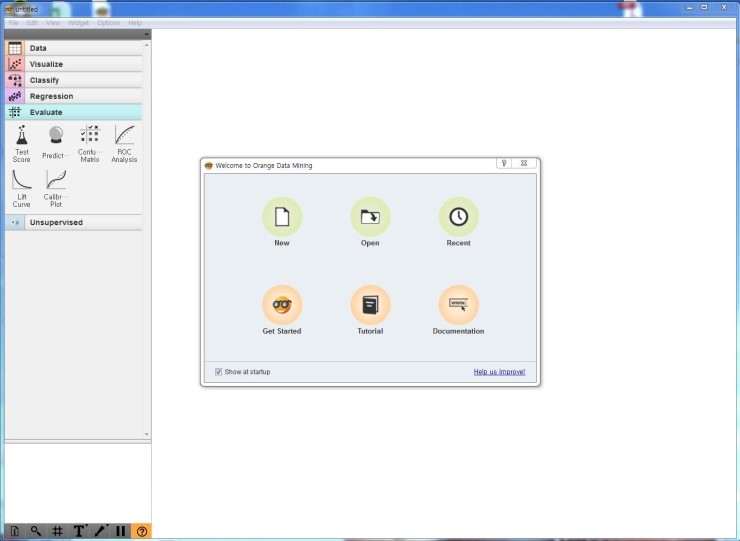The height and width of the screenshot is (541, 740).
Task: Uncheck Show at startup checkbox
Action: point(219,372)
